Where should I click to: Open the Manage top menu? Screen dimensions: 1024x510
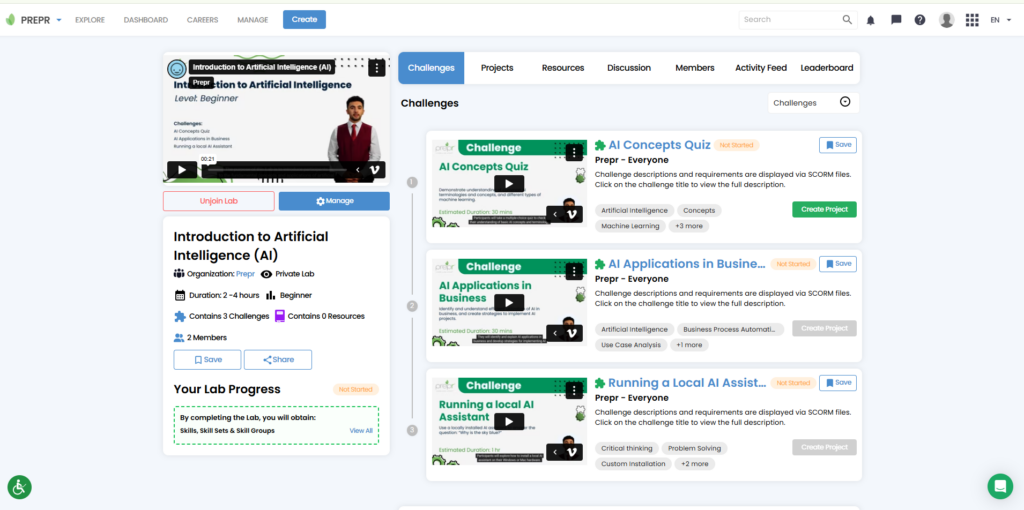point(253,20)
